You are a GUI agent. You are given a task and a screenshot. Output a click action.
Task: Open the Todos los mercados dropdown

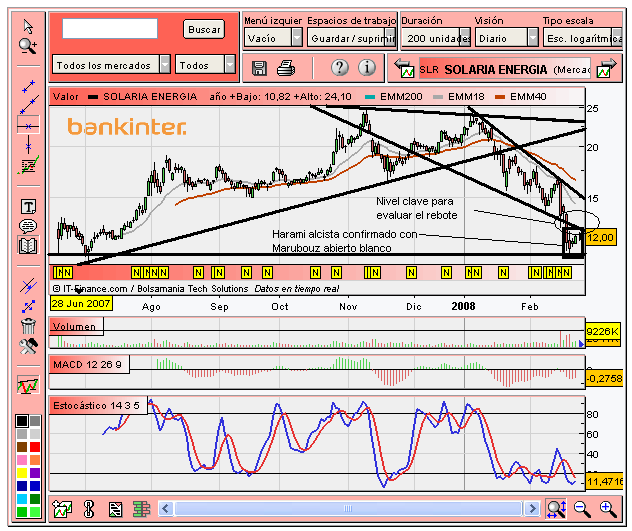pyautogui.click(x=111, y=65)
